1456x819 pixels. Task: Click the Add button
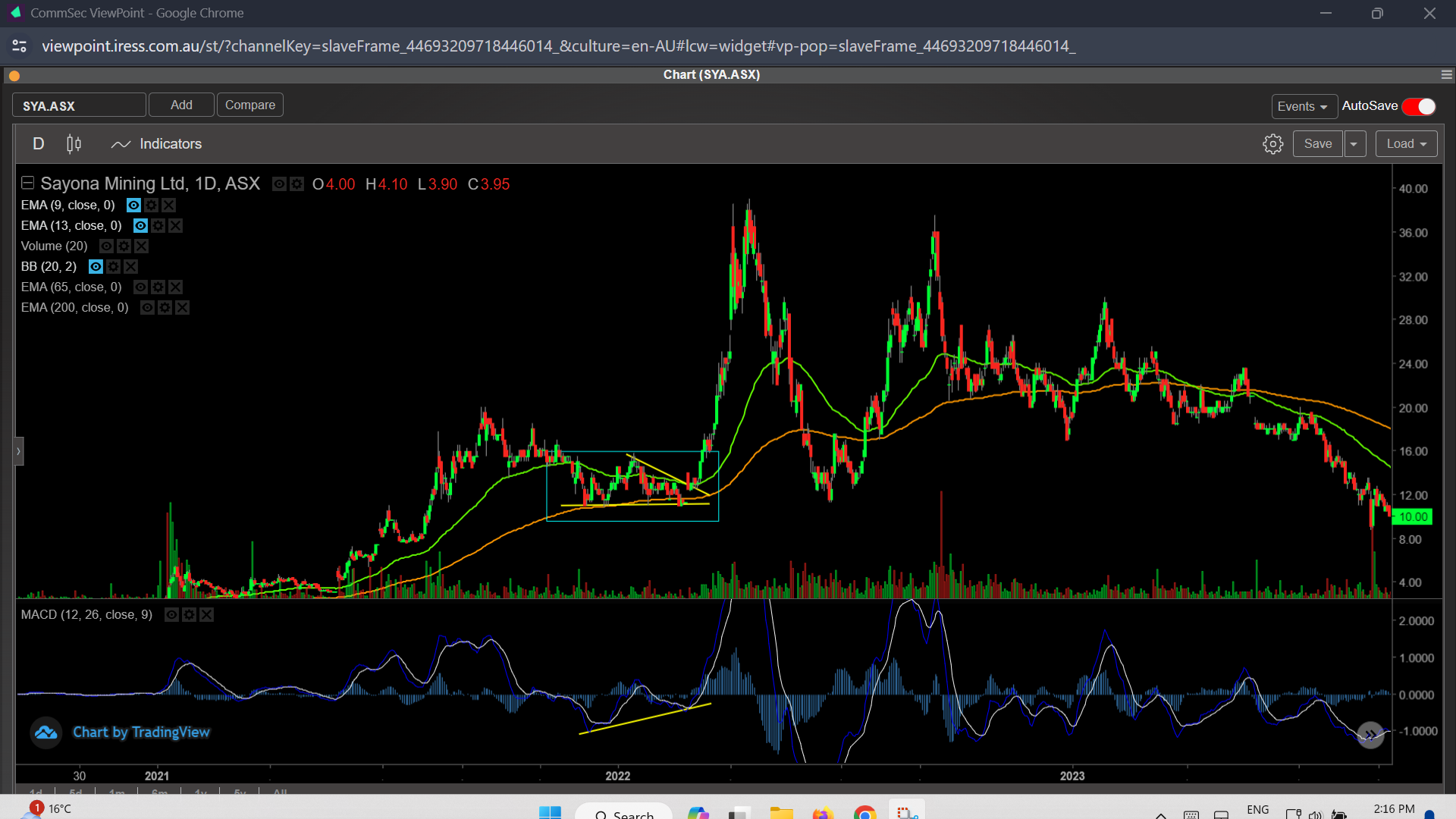coord(181,105)
